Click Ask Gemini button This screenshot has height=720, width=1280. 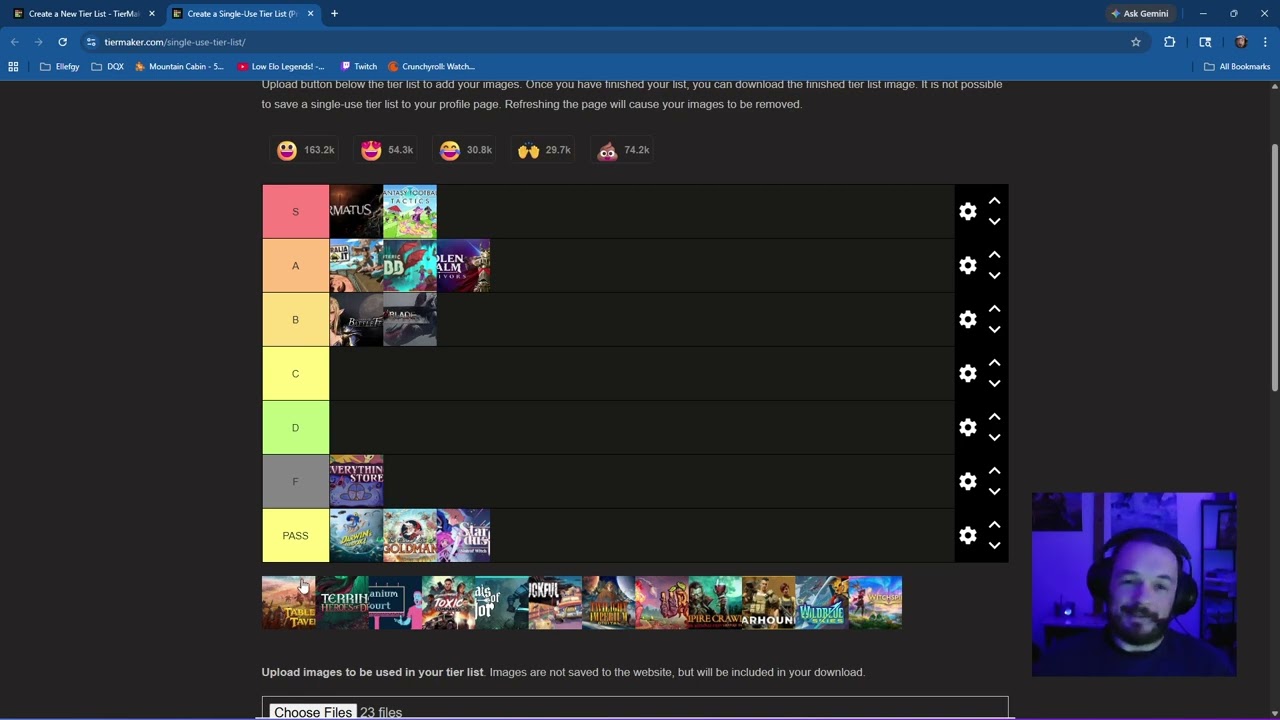click(1140, 14)
